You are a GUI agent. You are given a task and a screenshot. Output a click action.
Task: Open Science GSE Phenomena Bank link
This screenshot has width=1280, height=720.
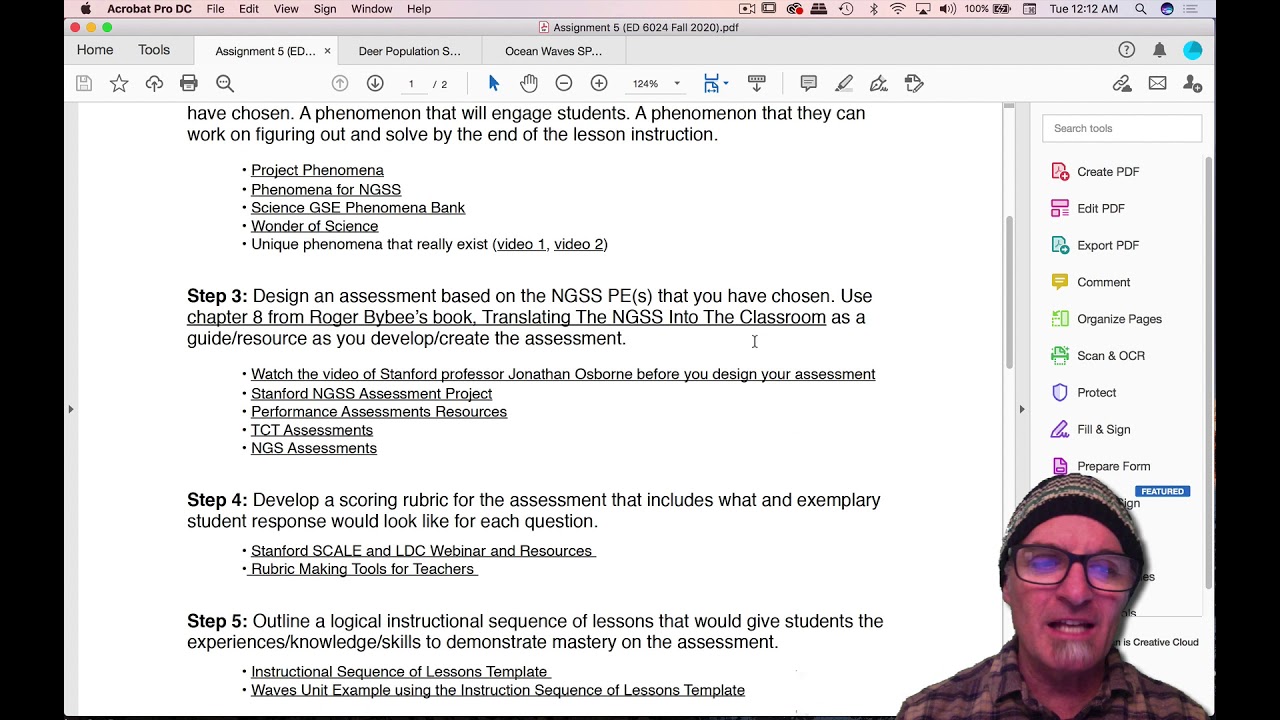point(358,208)
